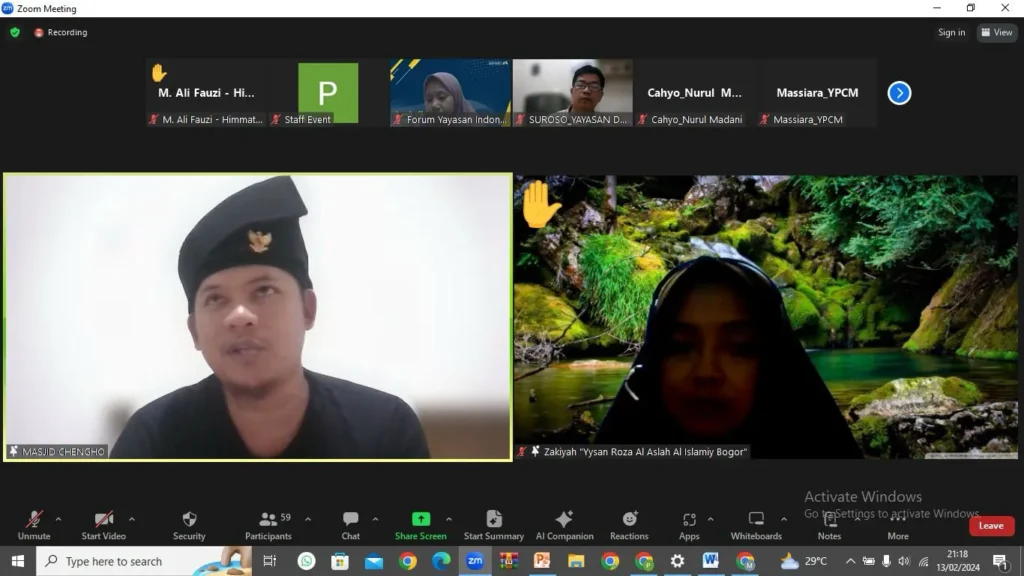Image resolution: width=1024 pixels, height=576 pixels.
Task: Open the Reactions emoji menu
Action: pos(629,526)
